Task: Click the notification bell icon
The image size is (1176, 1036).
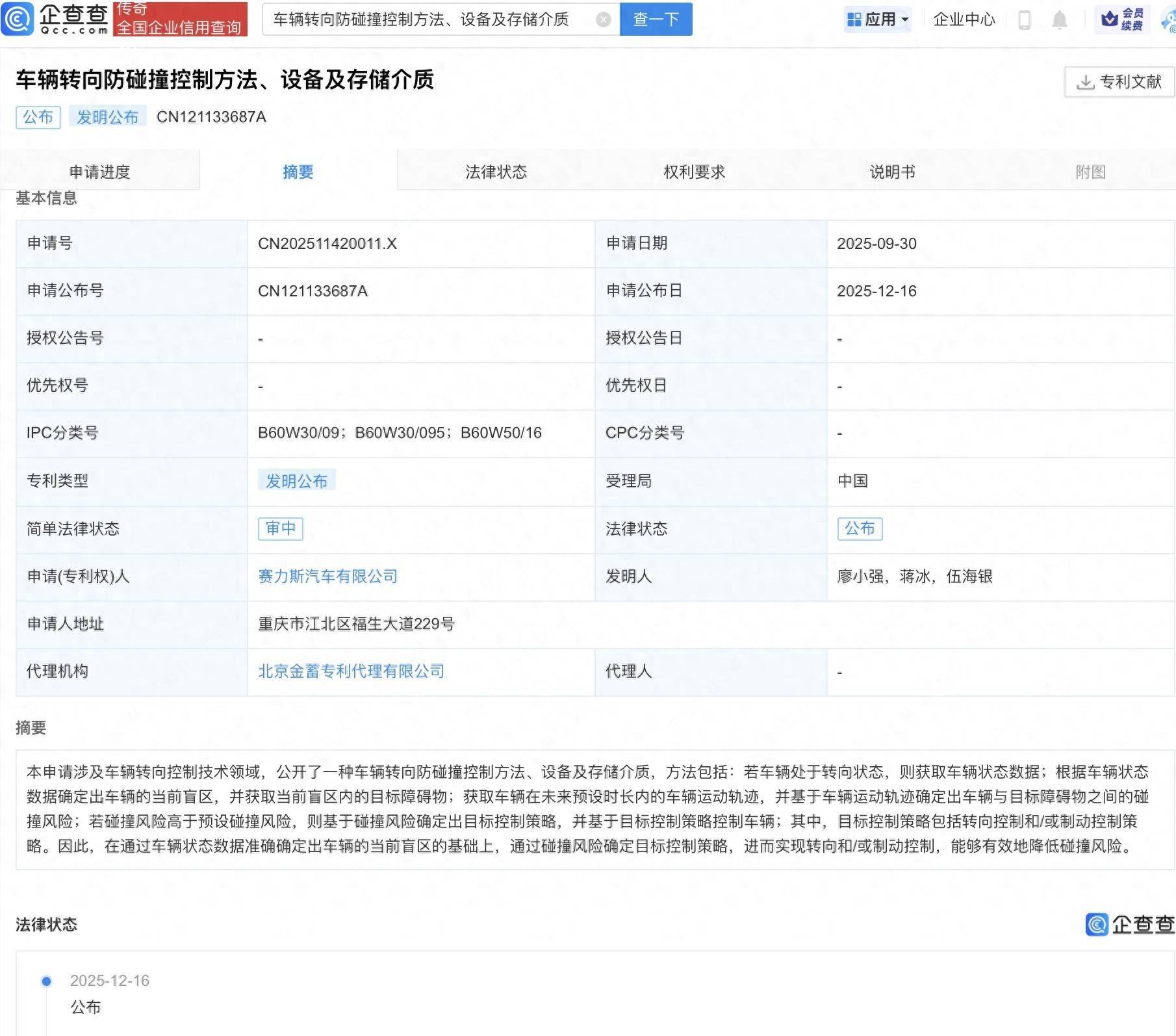Action: tap(1058, 19)
